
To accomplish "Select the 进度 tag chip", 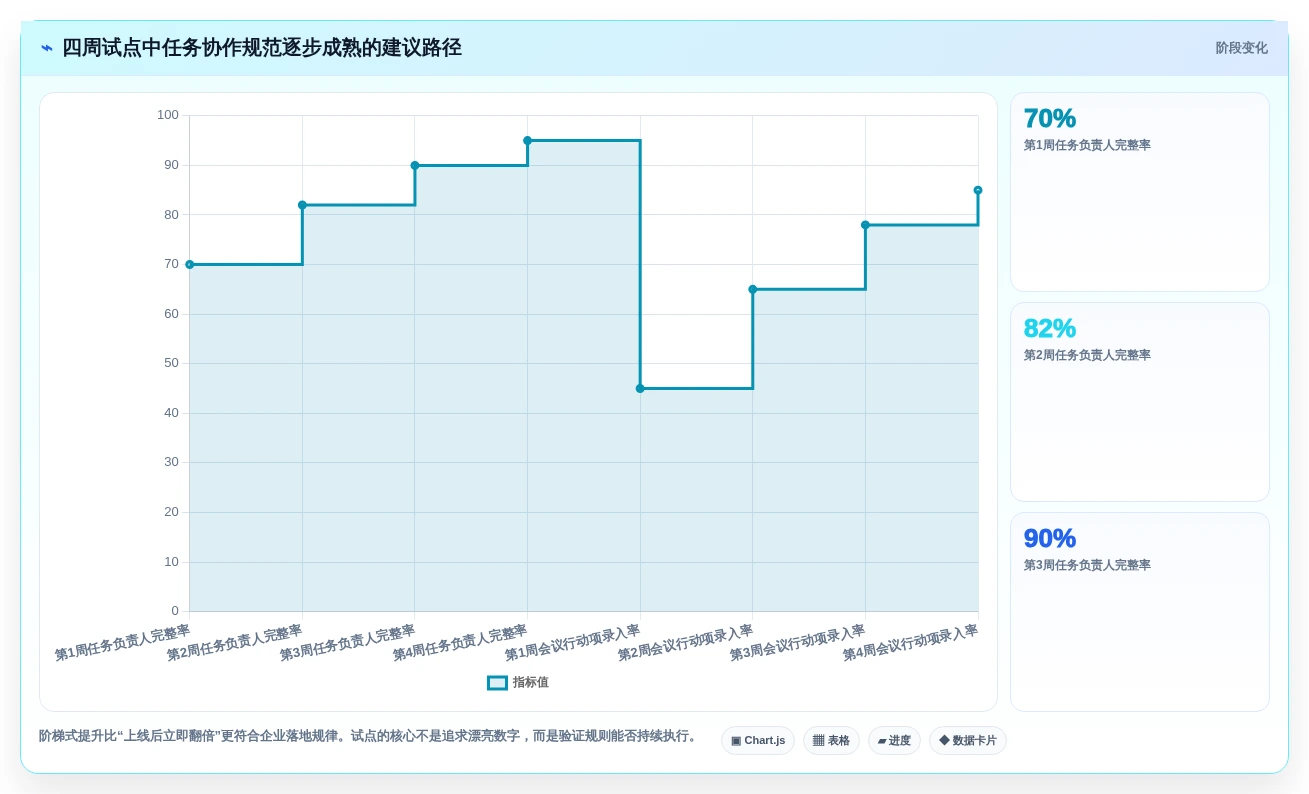I will tap(894, 741).
